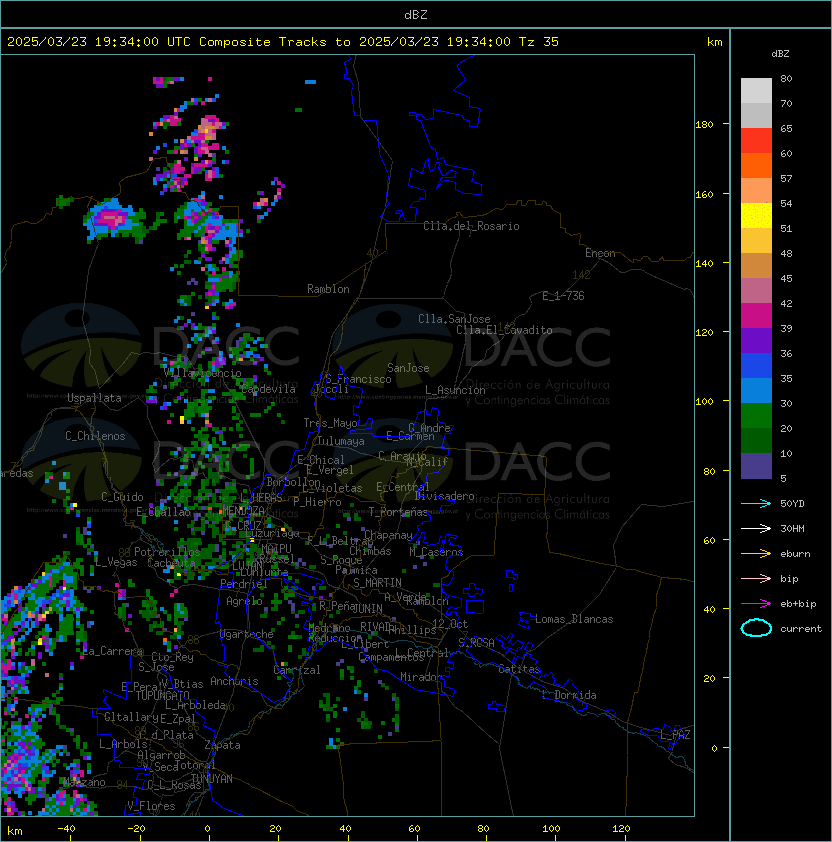
Task: Click the '140' tick on vertical axis
Action: click(x=704, y=264)
